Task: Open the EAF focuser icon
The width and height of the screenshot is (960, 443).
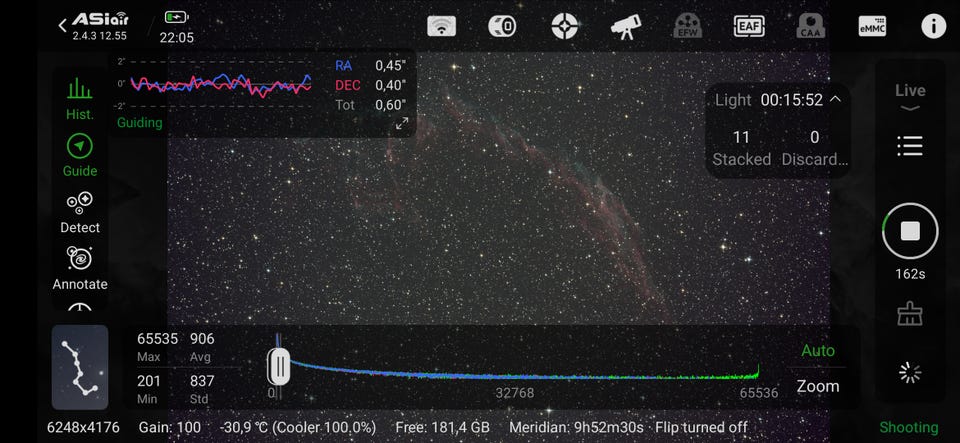Action: 749,26
